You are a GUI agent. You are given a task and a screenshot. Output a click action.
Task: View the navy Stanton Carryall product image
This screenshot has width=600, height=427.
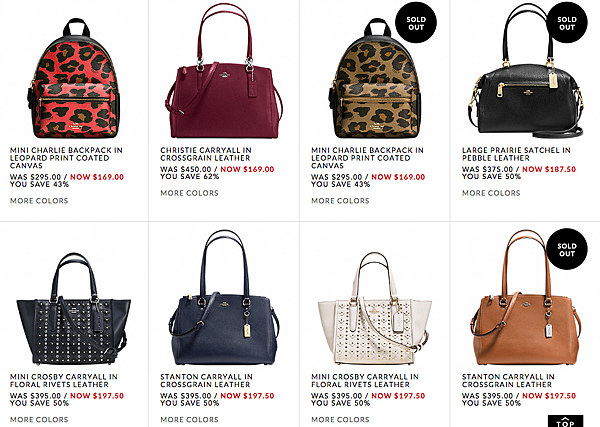pyautogui.click(x=225, y=298)
